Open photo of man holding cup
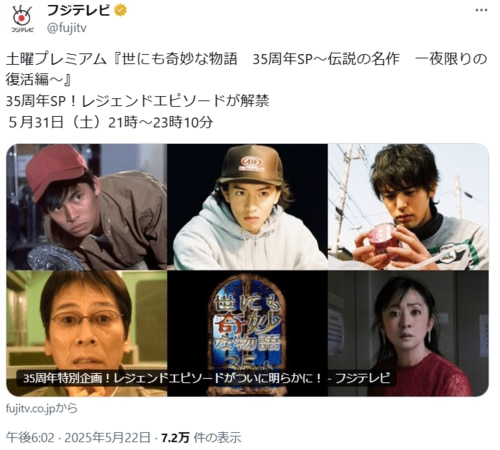500x450 pixels. [408, 207]
